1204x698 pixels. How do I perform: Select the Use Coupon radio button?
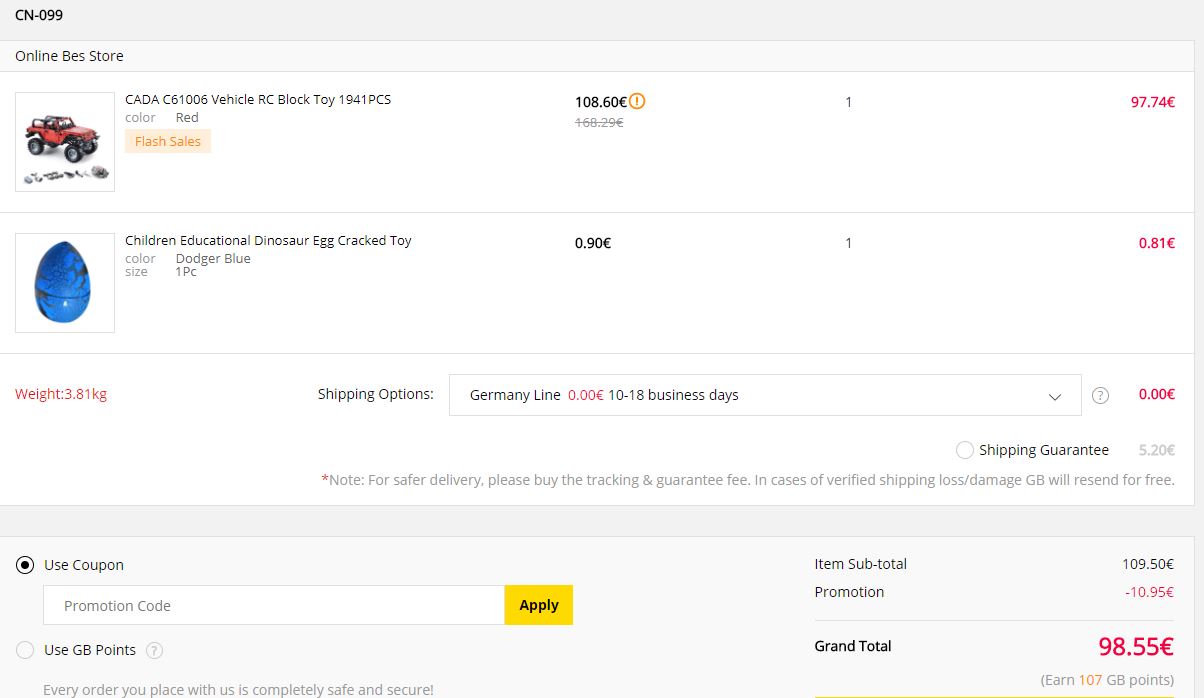click(x=25, y=565)
